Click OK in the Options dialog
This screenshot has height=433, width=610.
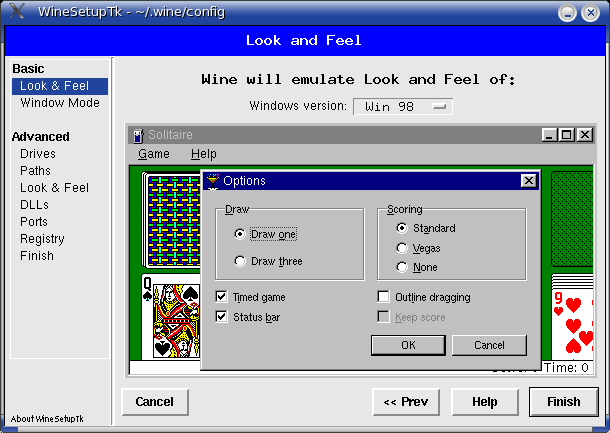click(408, 345)
